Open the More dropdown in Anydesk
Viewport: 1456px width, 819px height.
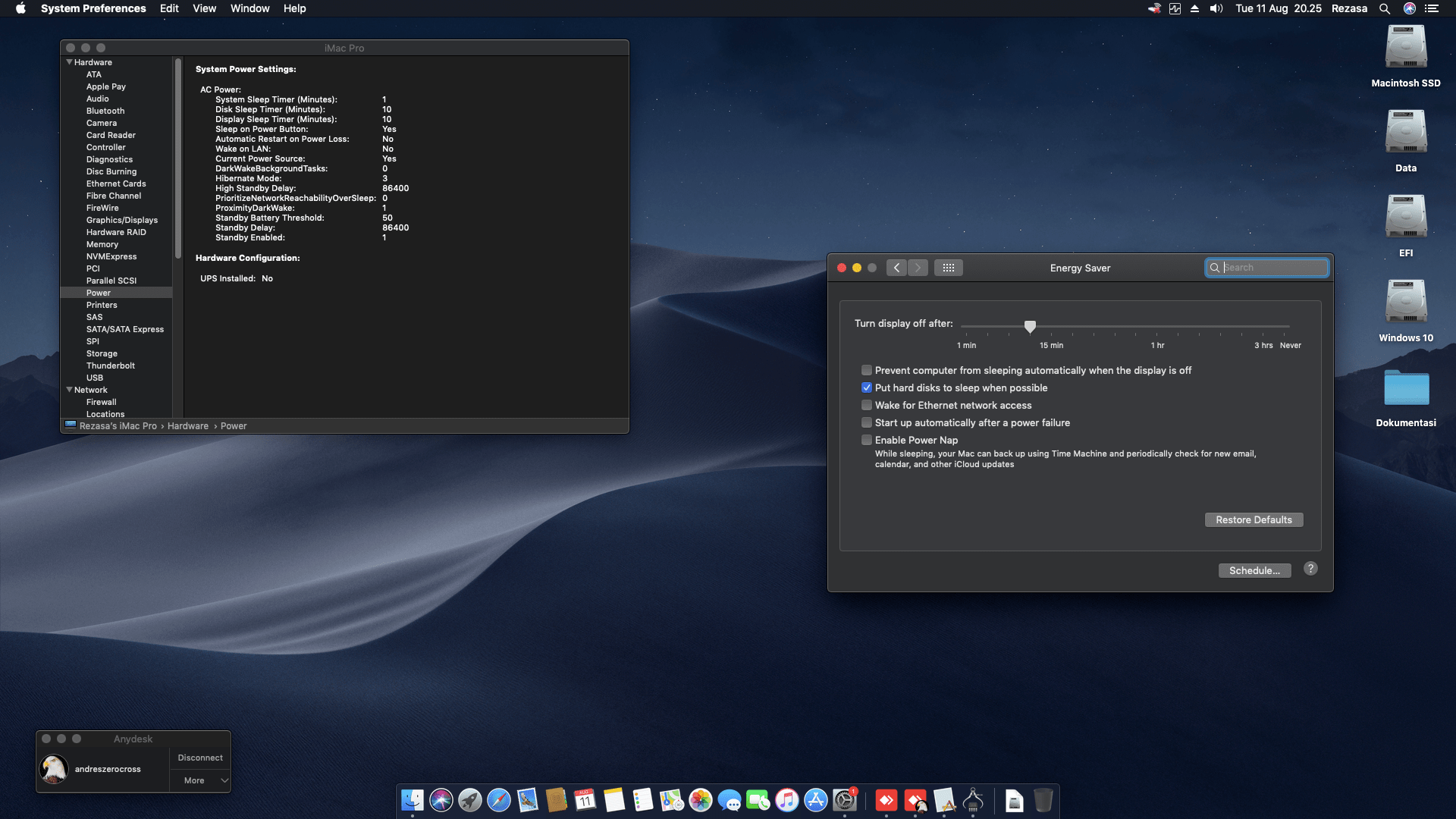[x=200, y=780]
